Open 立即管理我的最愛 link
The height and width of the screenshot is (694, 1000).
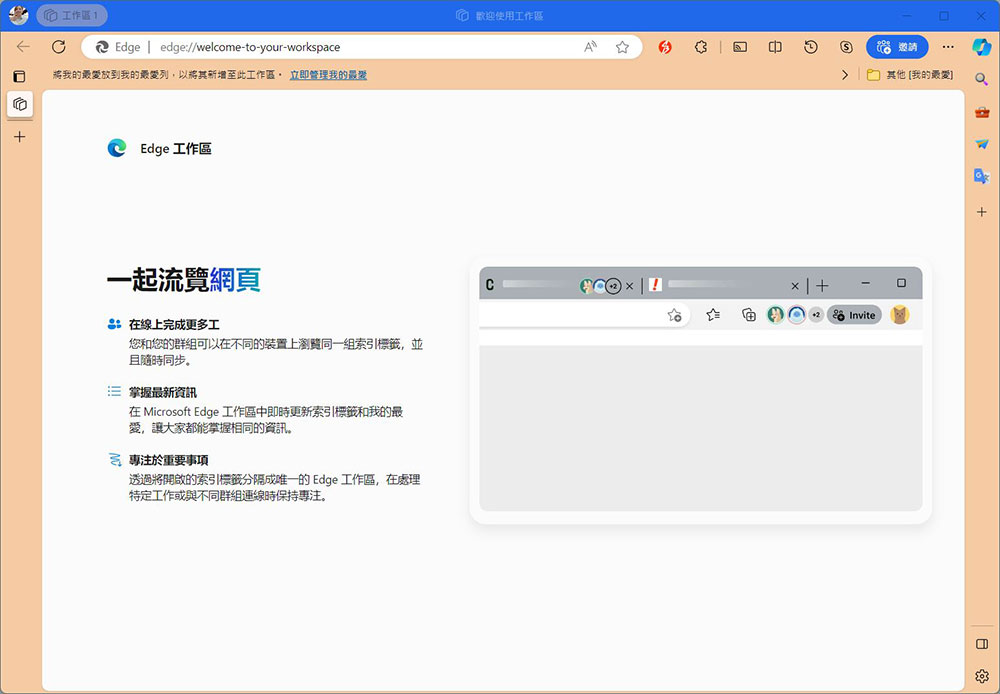328,75
